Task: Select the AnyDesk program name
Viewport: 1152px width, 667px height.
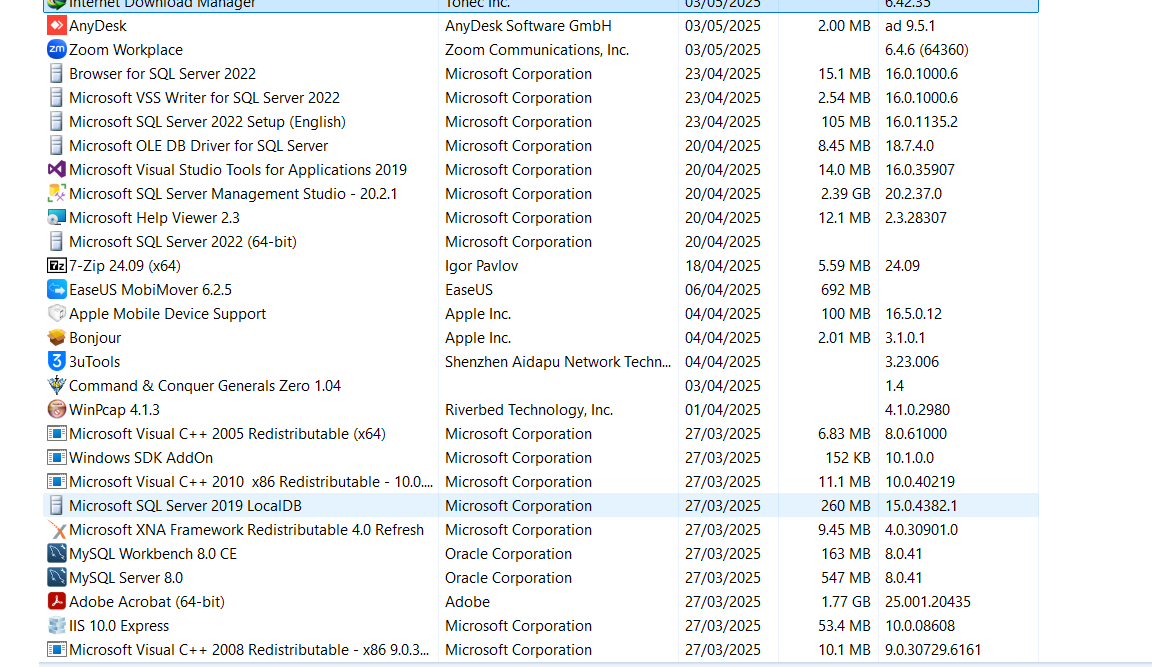Action: [98, 26]
